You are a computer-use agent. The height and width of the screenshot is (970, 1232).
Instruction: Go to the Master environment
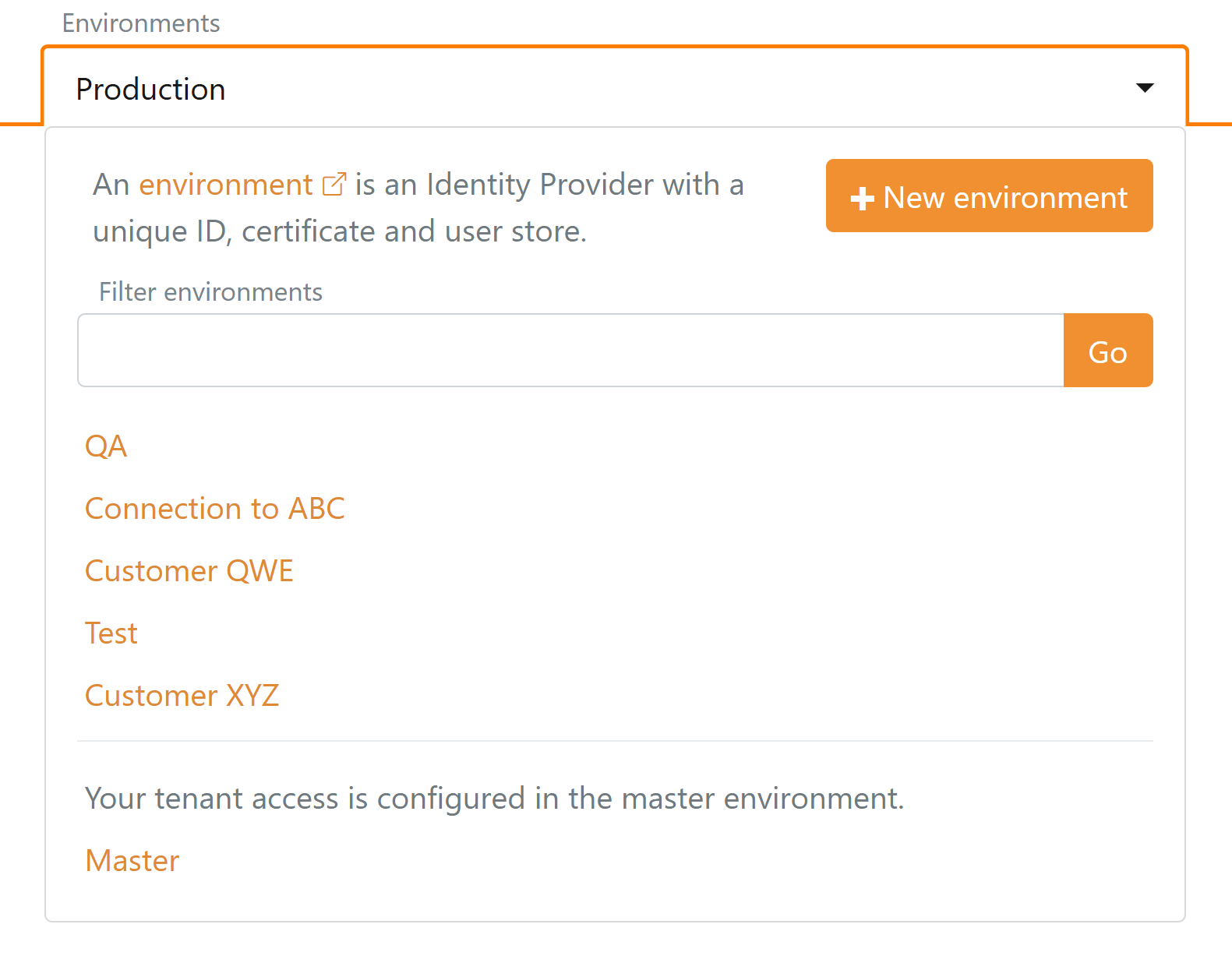tap(132, 861)
